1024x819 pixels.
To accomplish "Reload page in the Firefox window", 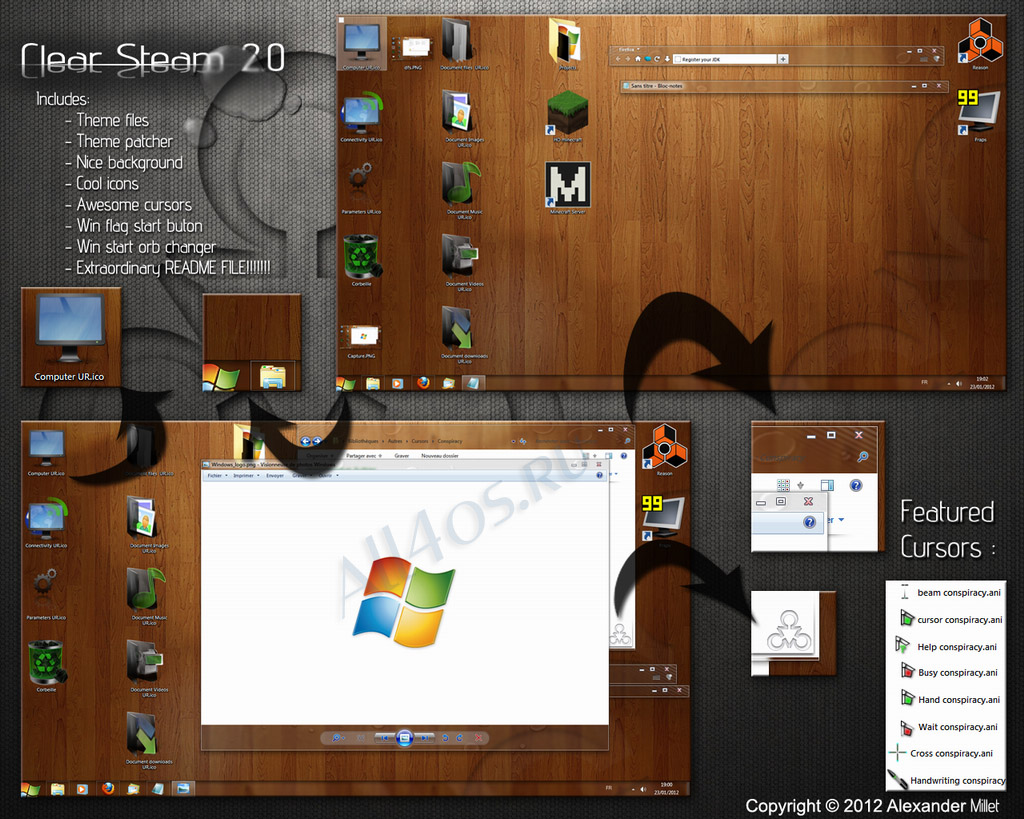I will 657,59.
